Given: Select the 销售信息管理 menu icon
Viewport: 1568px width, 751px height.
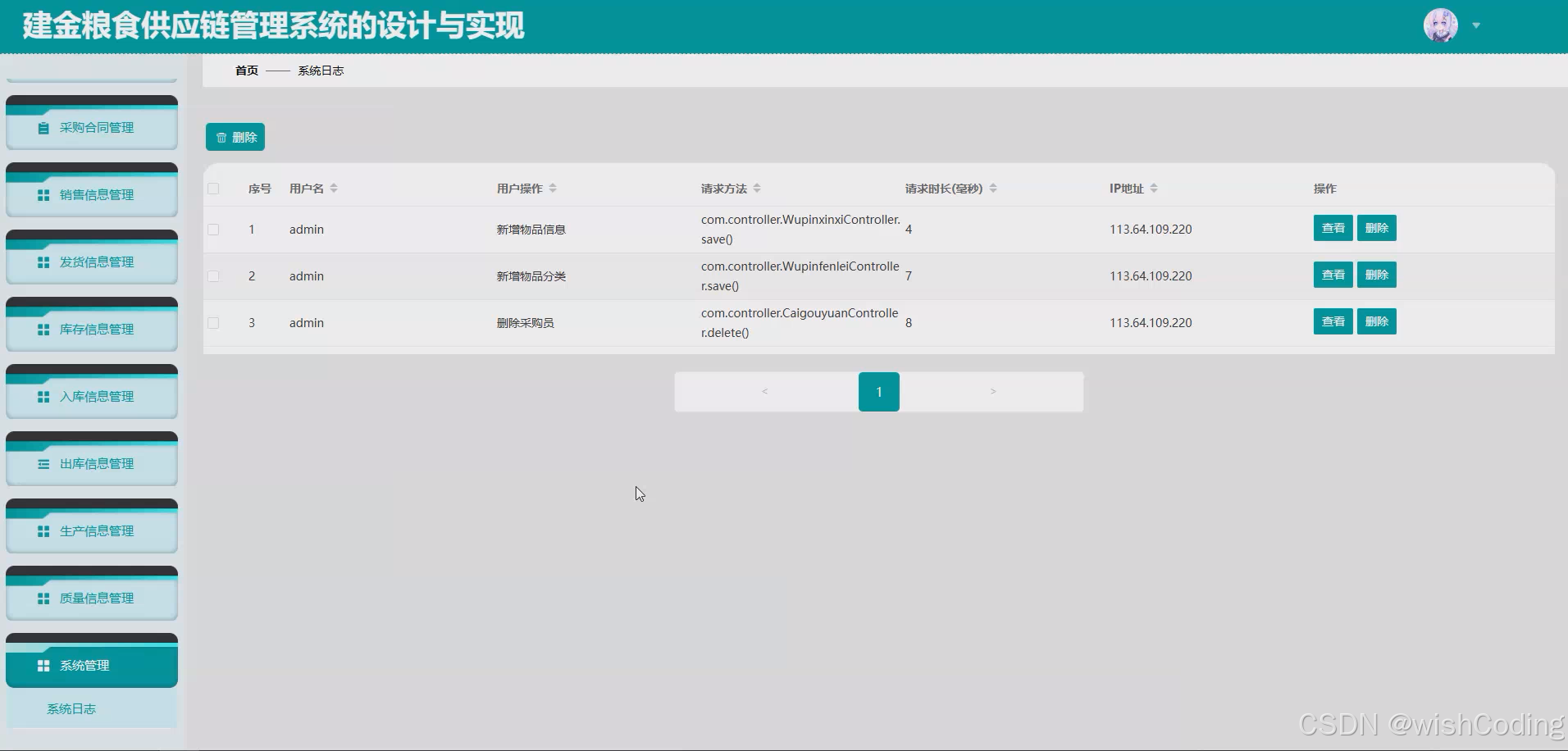Looking at the screenshot, I should (x=43, y=194).
